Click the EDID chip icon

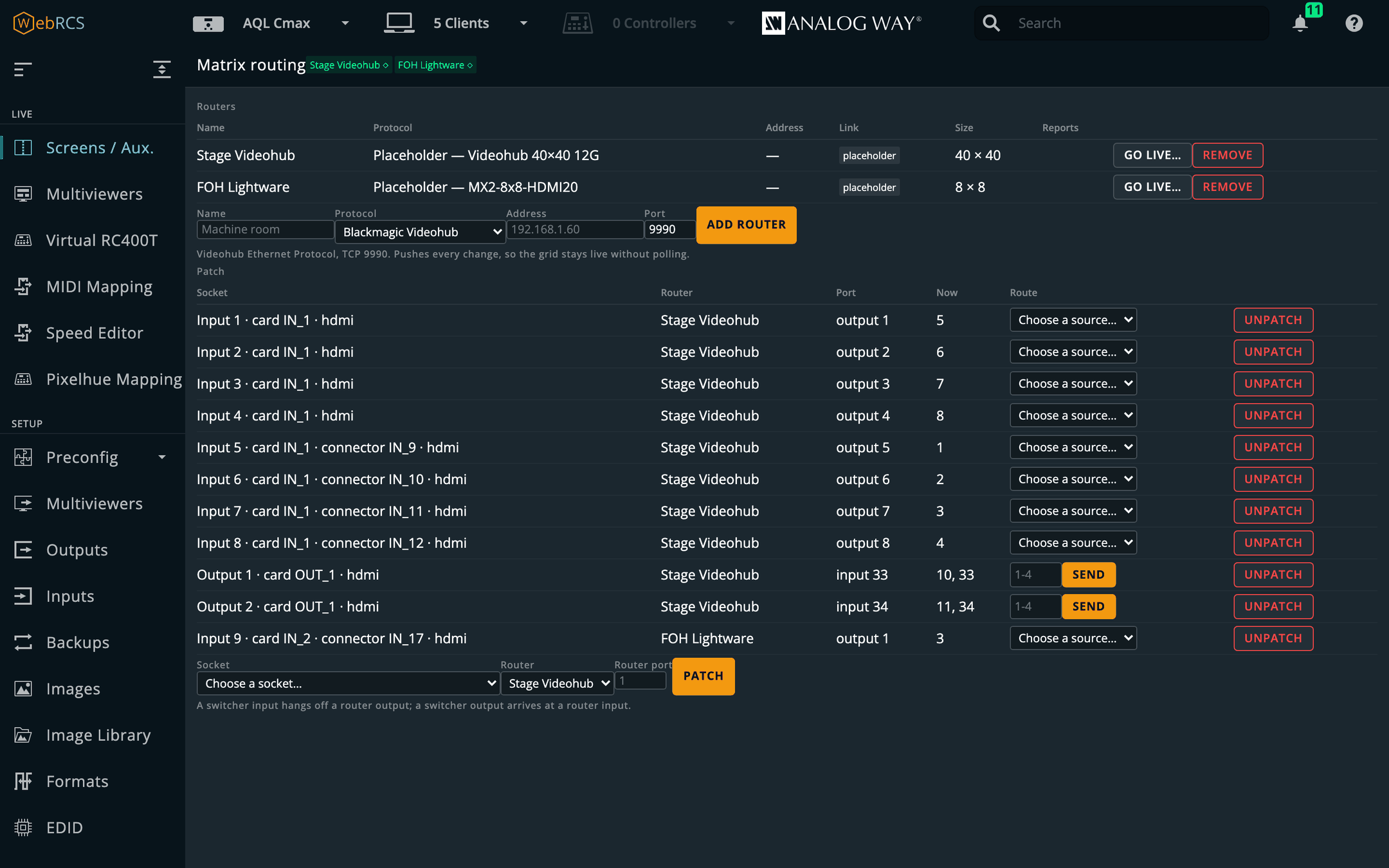point(23,827)
